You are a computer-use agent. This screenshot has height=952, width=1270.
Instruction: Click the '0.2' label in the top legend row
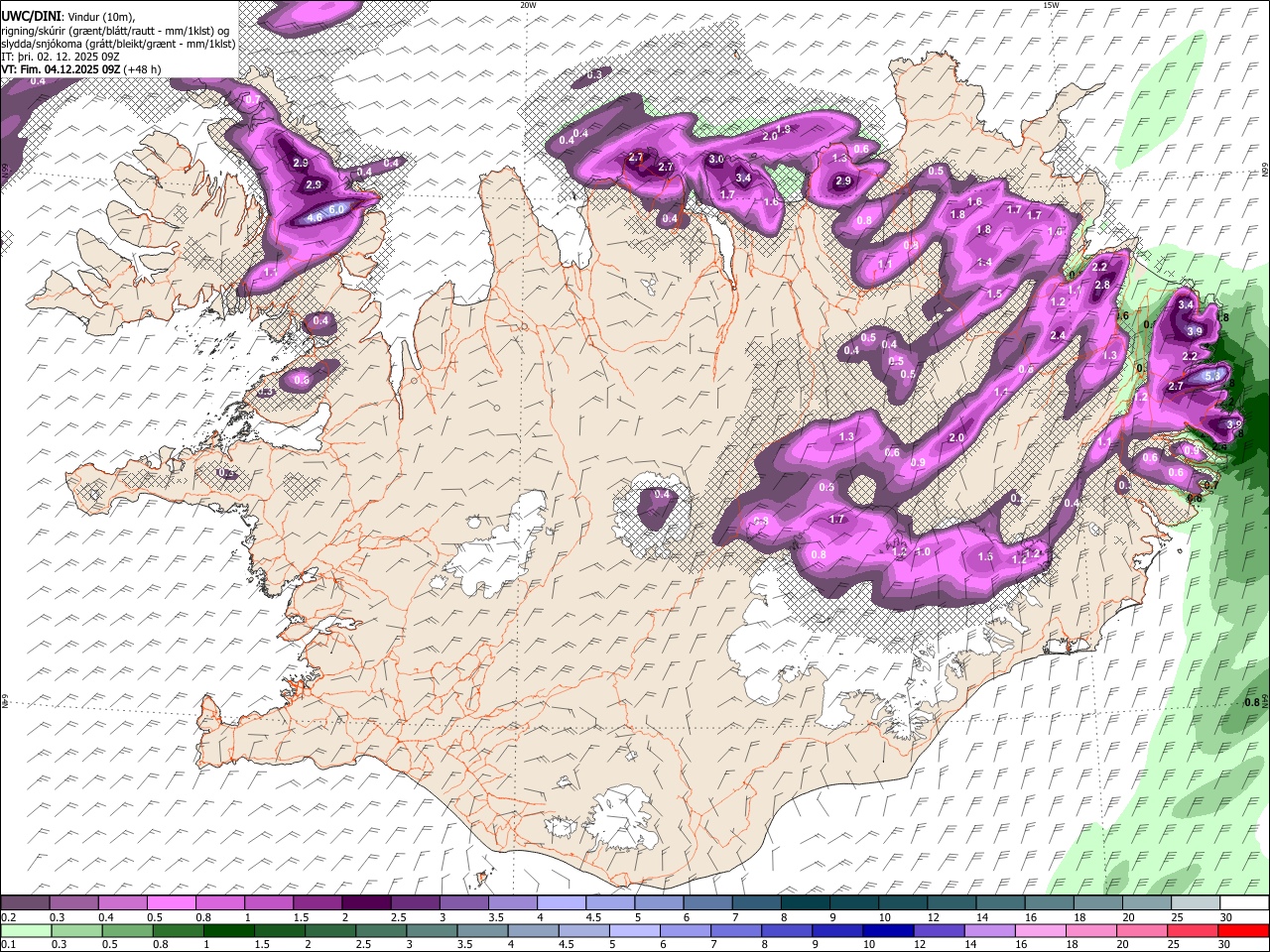8,917
